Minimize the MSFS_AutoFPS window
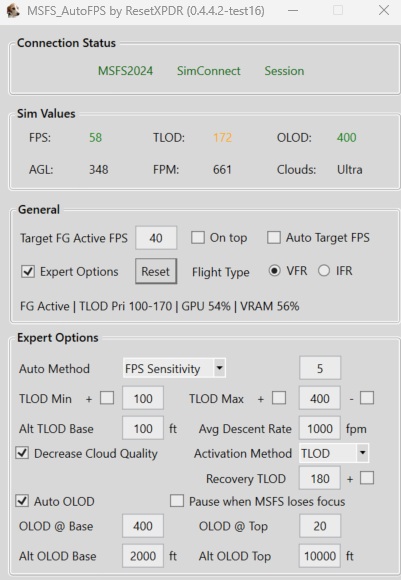Viewport: 401px width, 580px height. [x=293, y=10]
